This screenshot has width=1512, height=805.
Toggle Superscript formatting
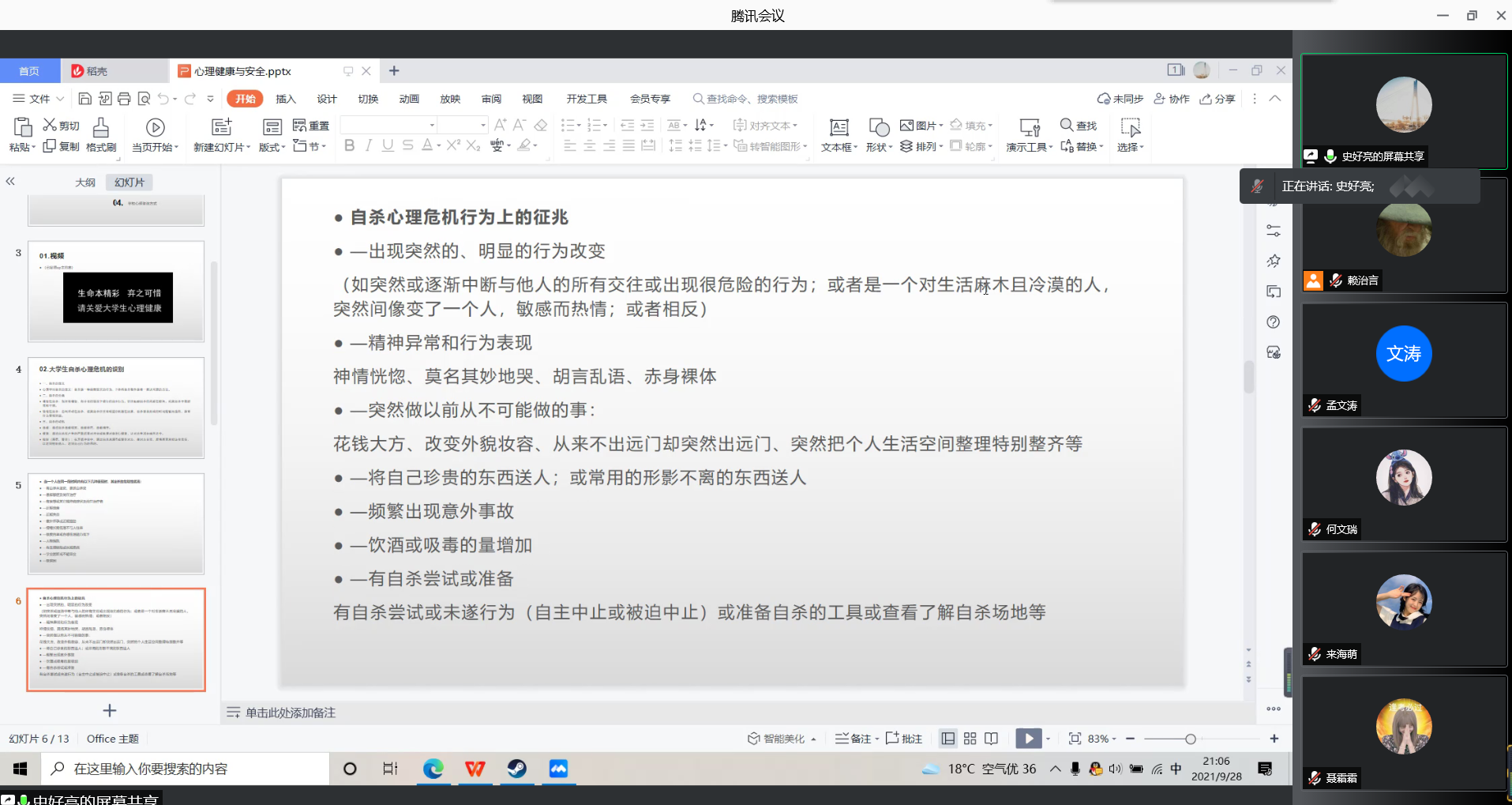[453, 145]
